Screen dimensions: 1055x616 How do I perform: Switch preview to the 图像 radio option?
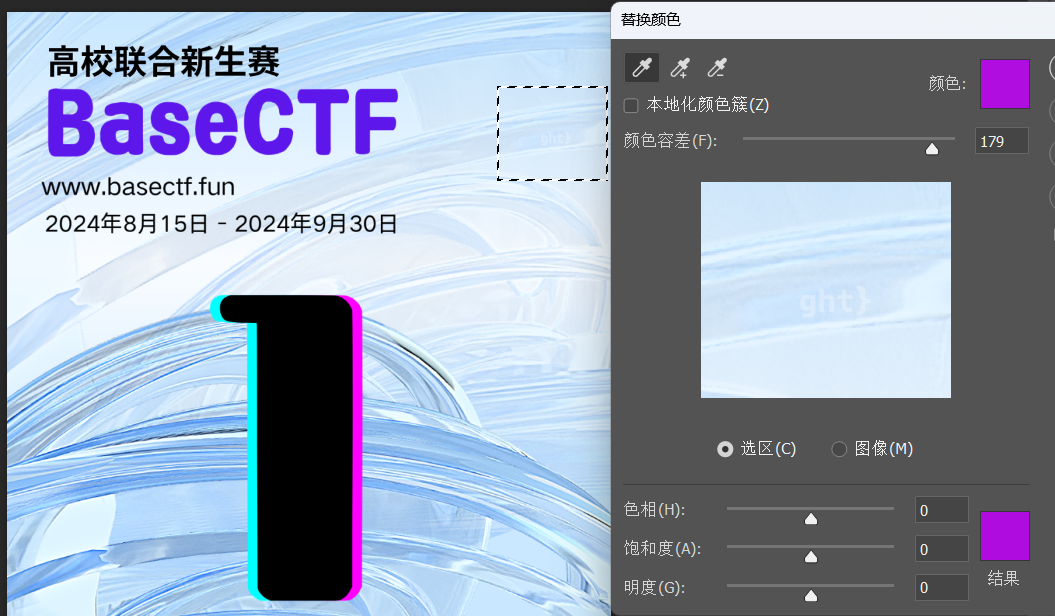(839, 449)
